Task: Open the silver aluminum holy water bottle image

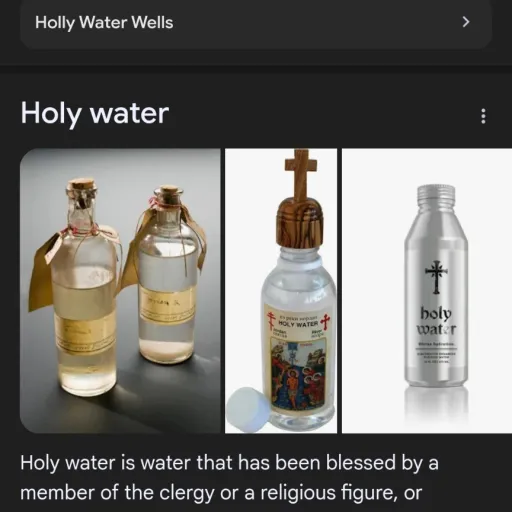Action: point(427,291)
